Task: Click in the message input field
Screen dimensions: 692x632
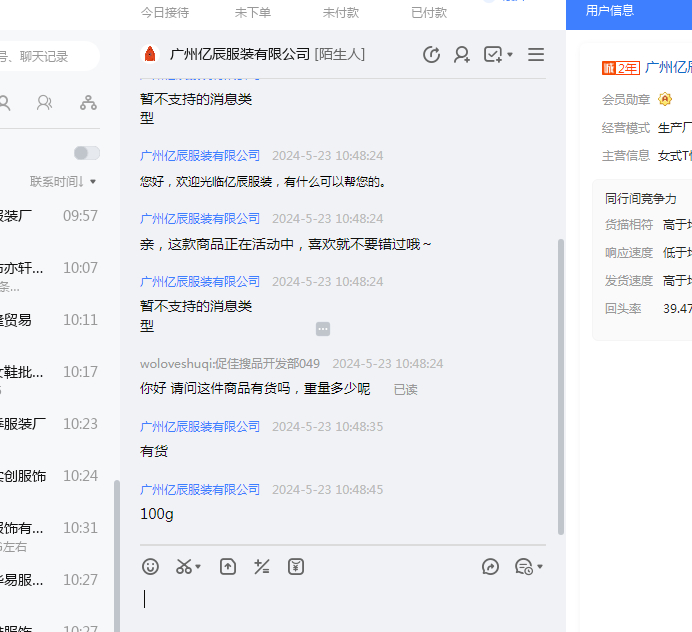Action: click(340, 600)
